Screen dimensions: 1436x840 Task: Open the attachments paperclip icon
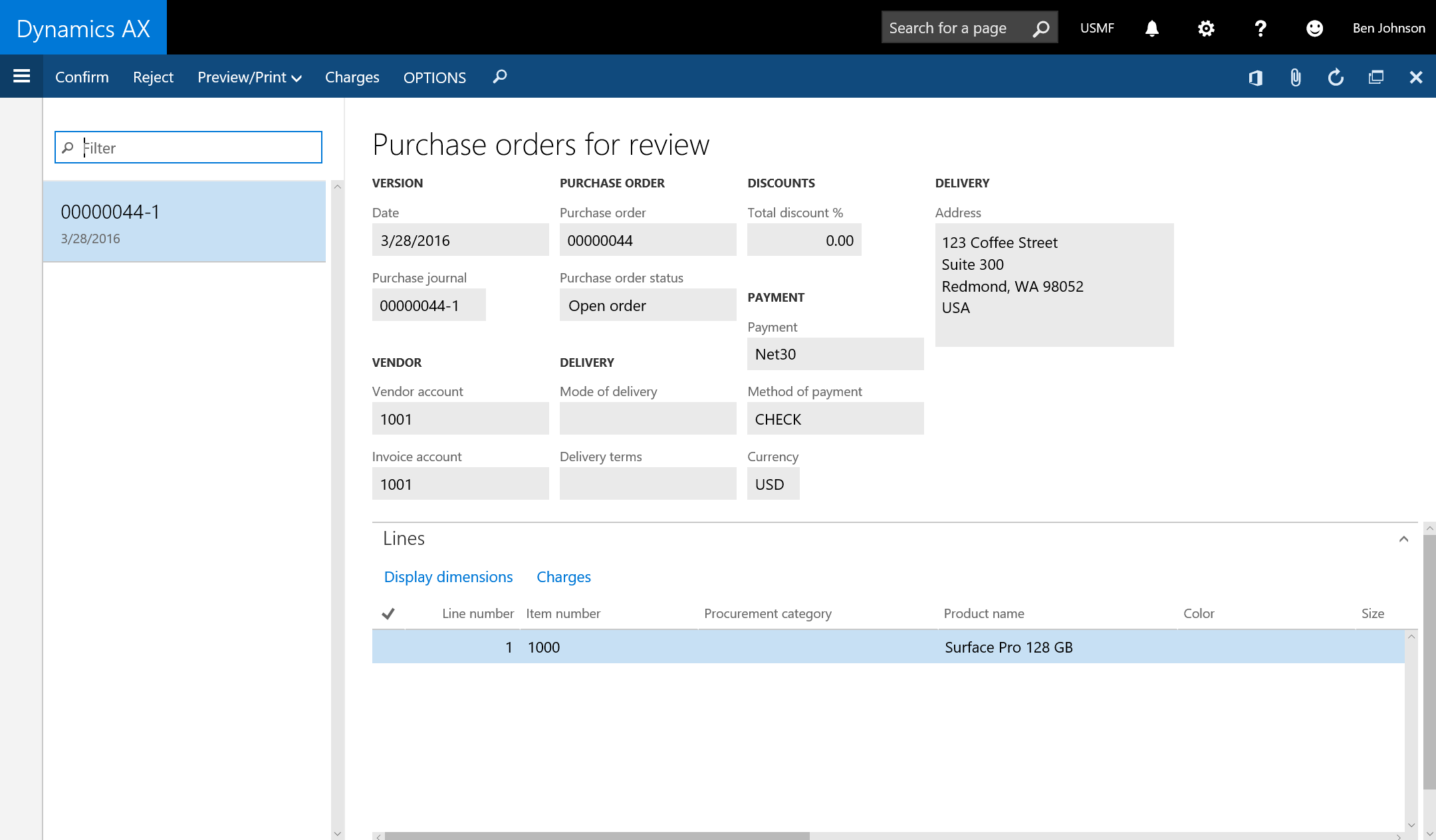[x=1295, y=78]
